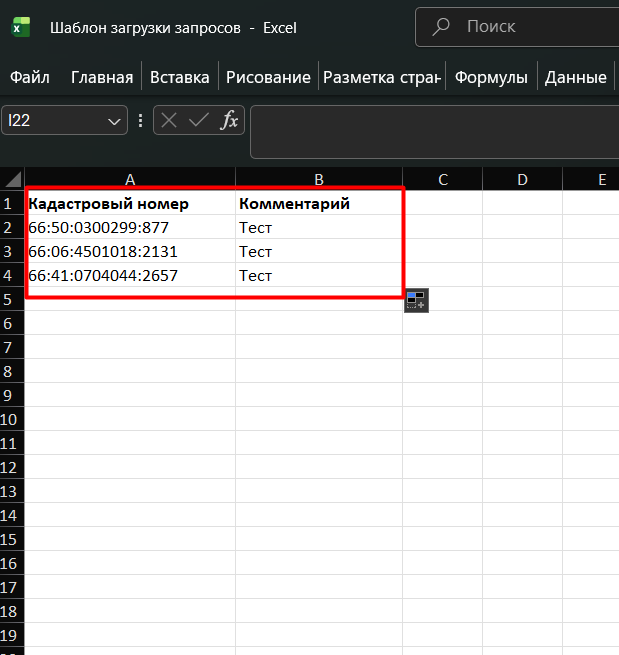Click inside the formula bar input

pyautogui.click(x=434, y=132)
